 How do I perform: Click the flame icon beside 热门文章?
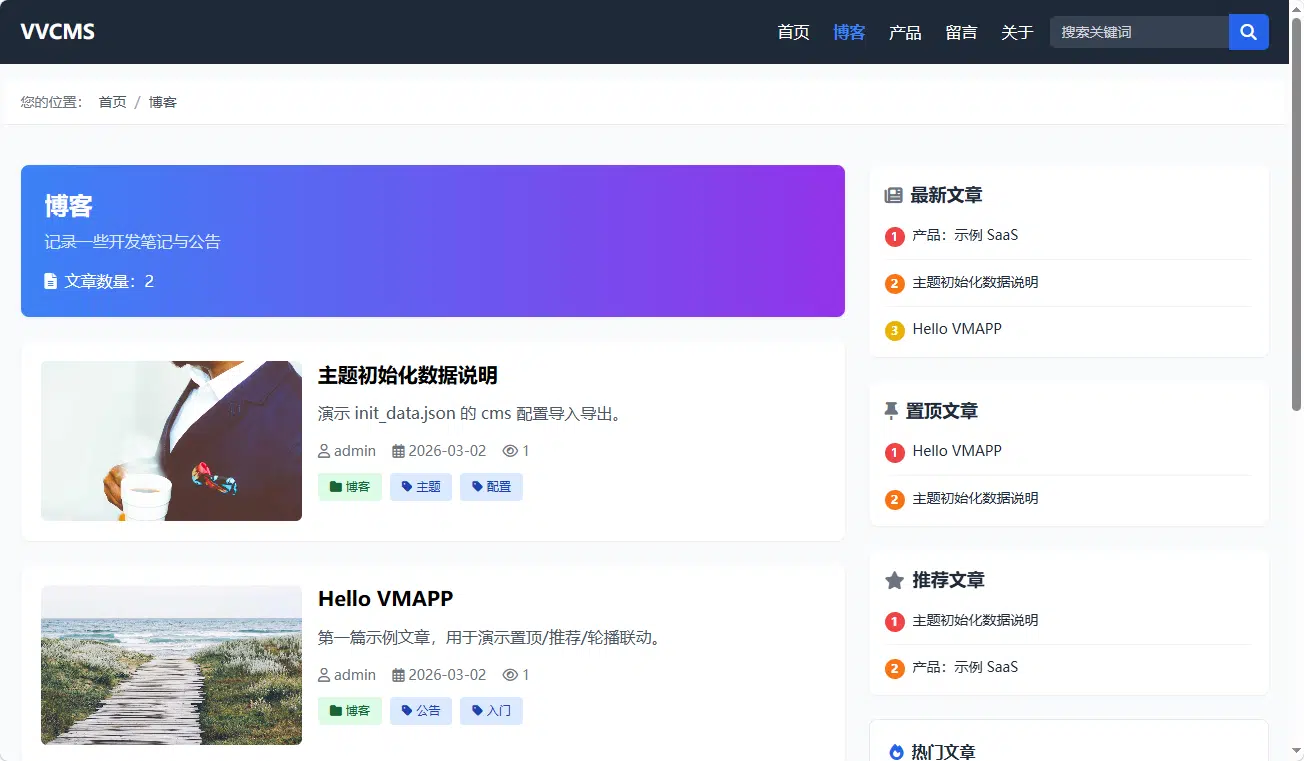click(896, 752)
